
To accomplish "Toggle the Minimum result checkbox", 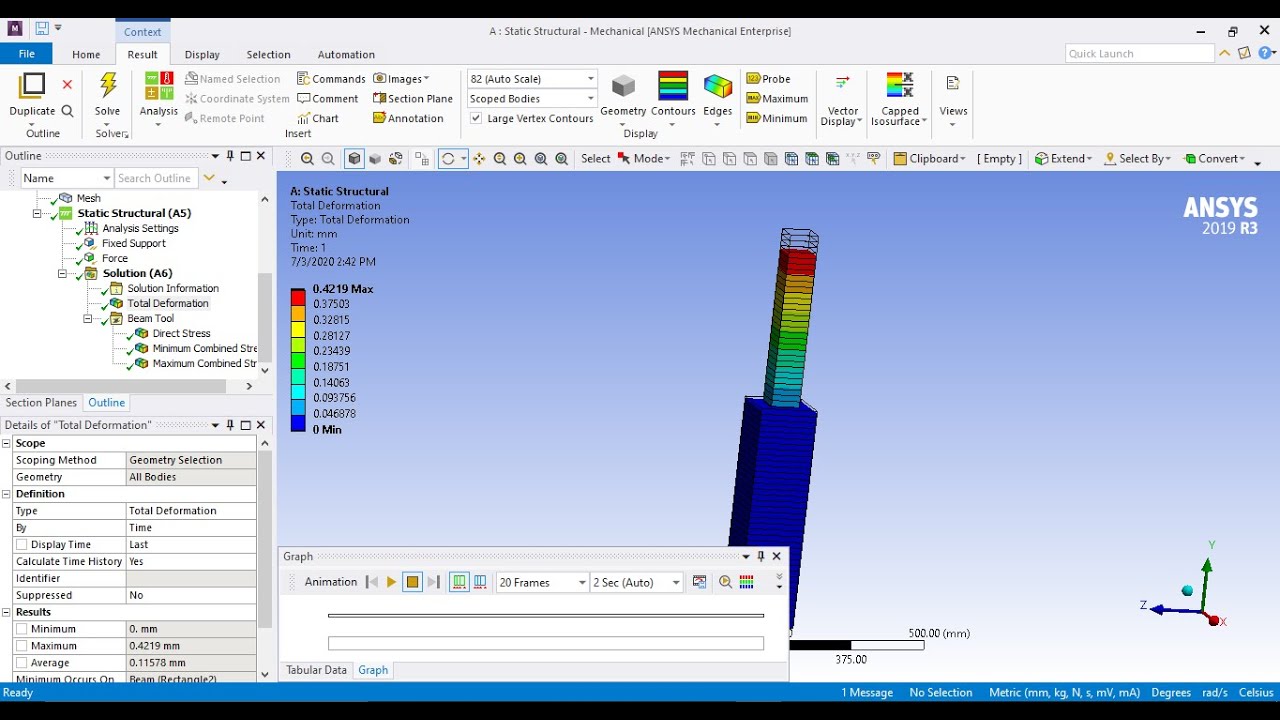I will pos(21,629).
